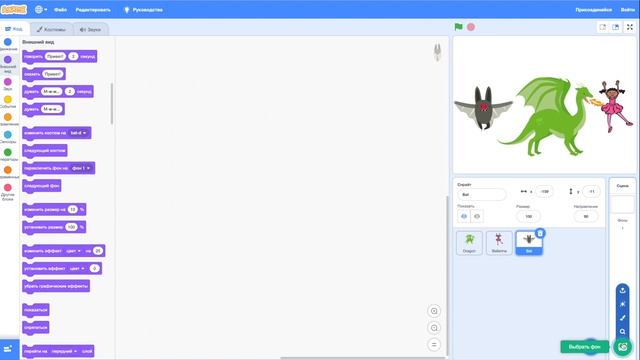Open the backdrop dropdown фон1 in block
This screenshot has width=640, height=360.
pos(81,168)
